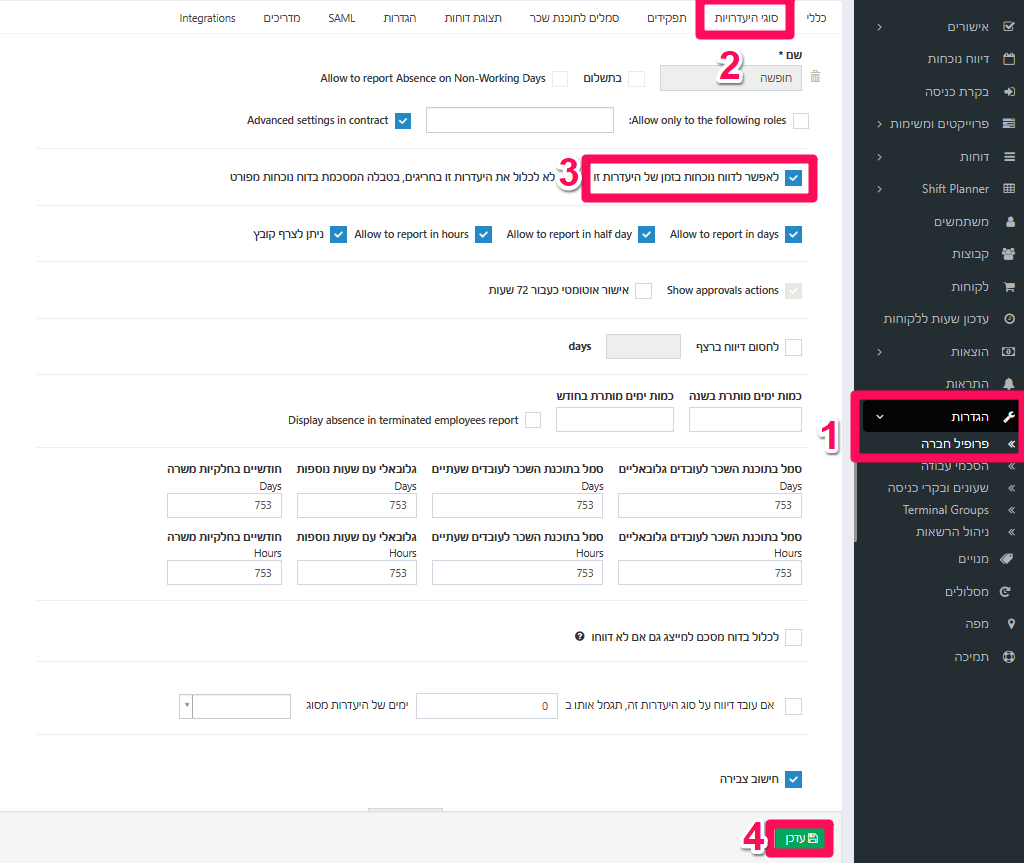Screen dimensions: 1024x863
Task: Click the Shift Planner table icon
Action: 1009,189
